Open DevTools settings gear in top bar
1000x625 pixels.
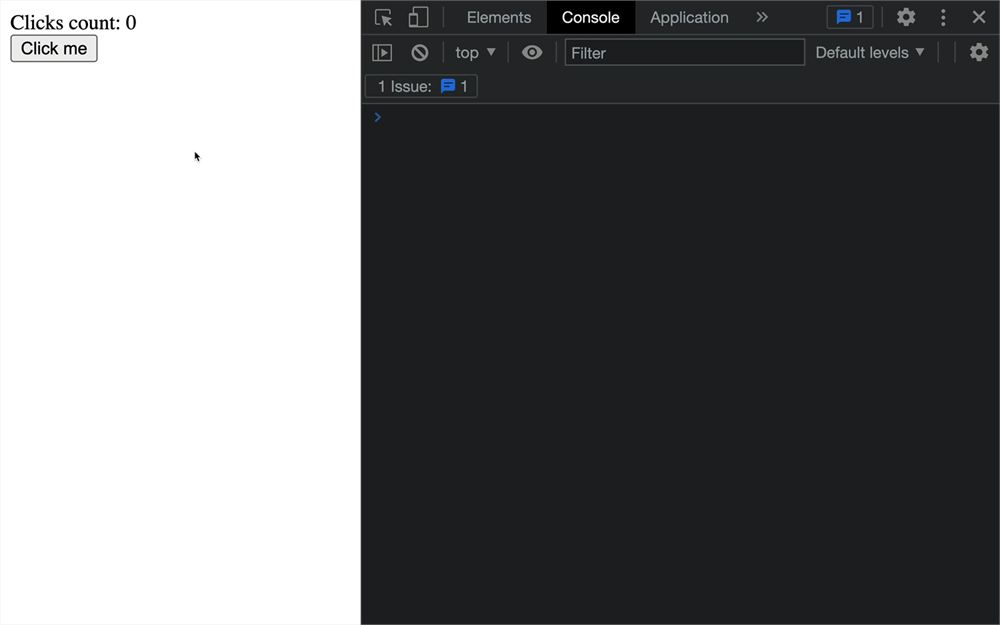(906, 17)
